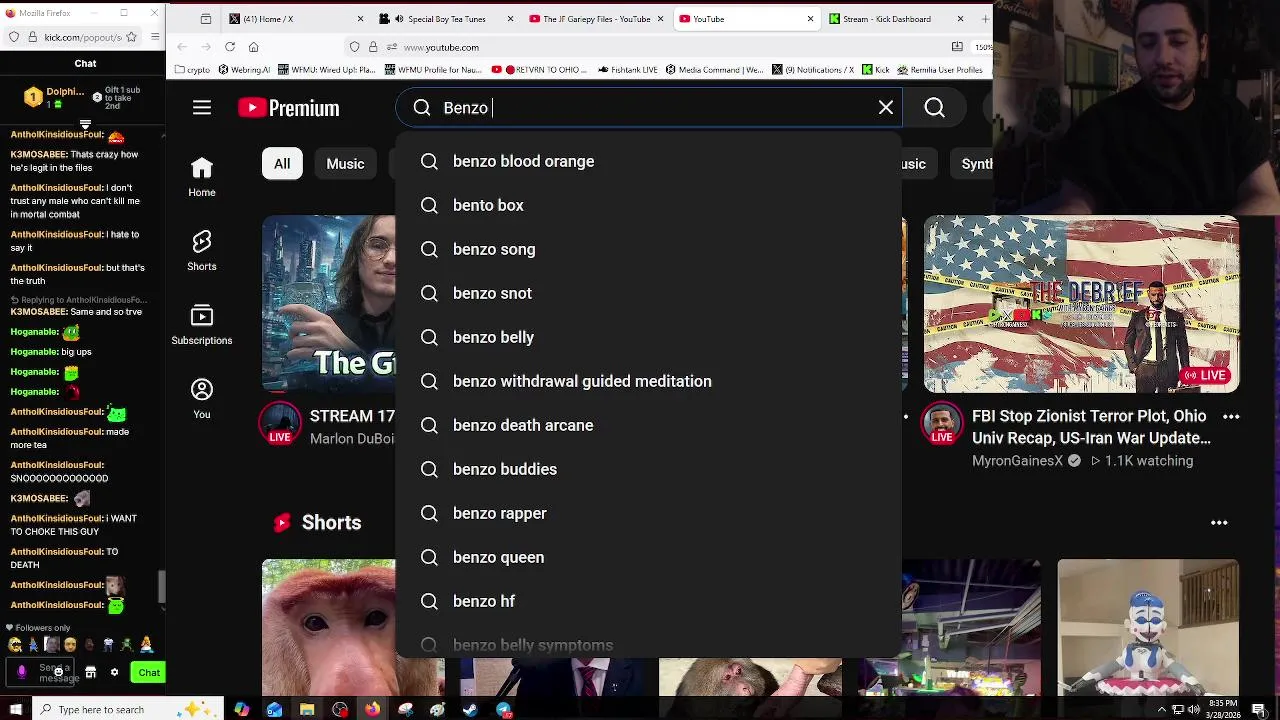Select the 'benzo hf' suggestion
1280x720 pixels.
tap(649, 601)
